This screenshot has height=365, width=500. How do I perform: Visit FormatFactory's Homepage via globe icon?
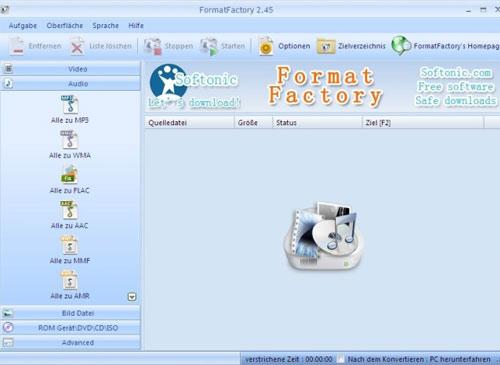pyautogui.click(x=401, y=46)
